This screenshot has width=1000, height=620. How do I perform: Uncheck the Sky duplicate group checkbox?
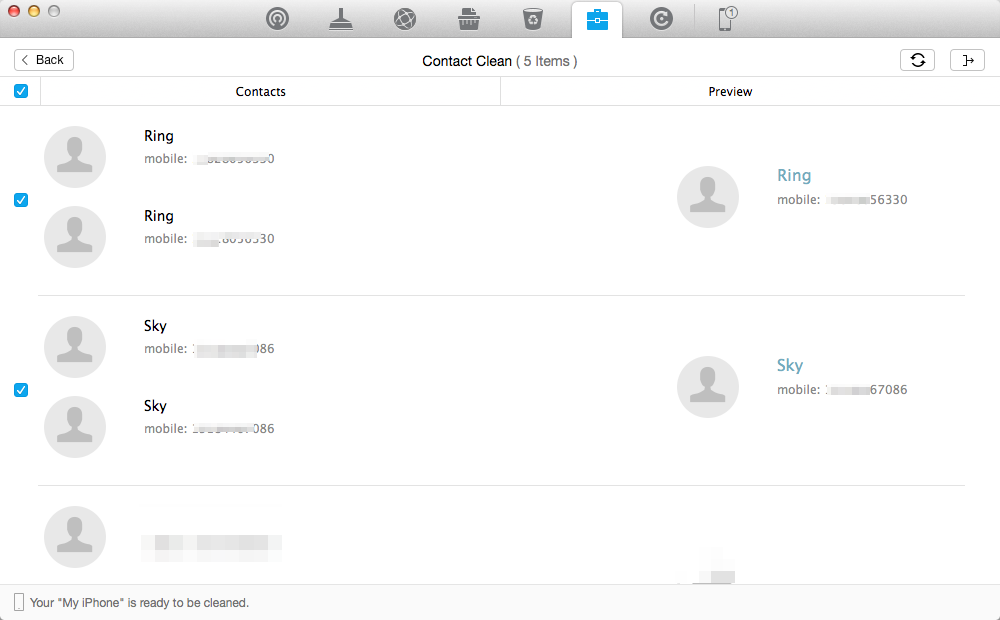pyautogui.click(x=21, y=390)
